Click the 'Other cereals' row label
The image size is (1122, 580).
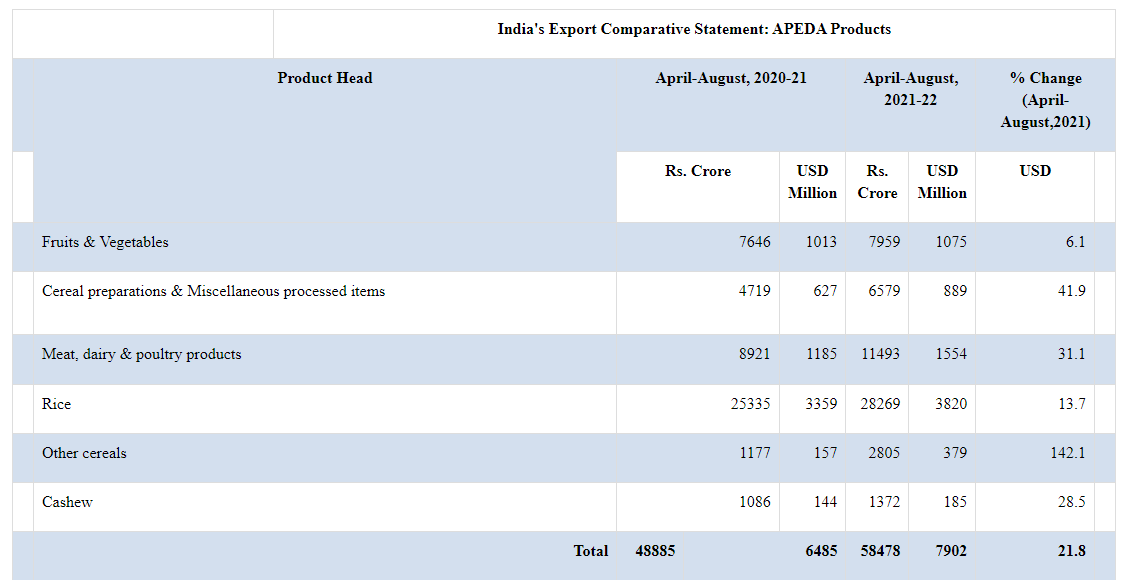pyautogui.click(x=84, y=453)
